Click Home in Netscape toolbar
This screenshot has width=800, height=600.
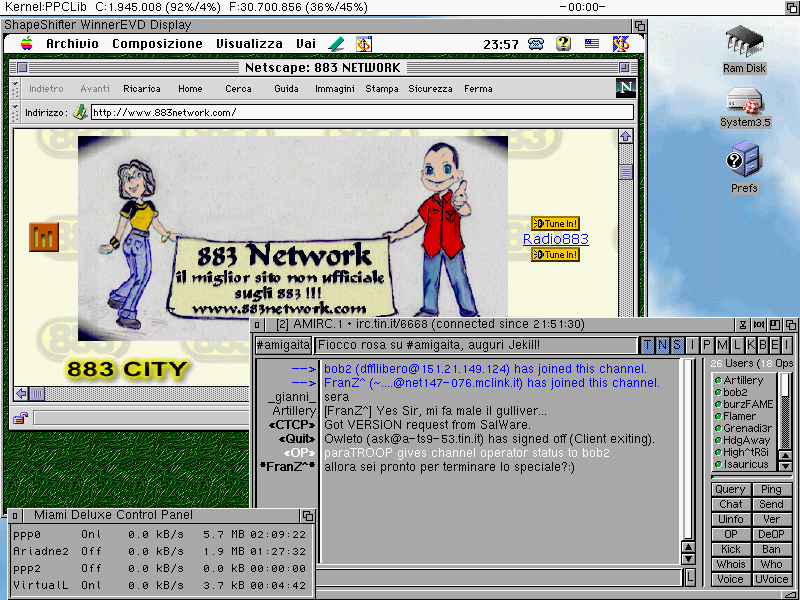190,89
